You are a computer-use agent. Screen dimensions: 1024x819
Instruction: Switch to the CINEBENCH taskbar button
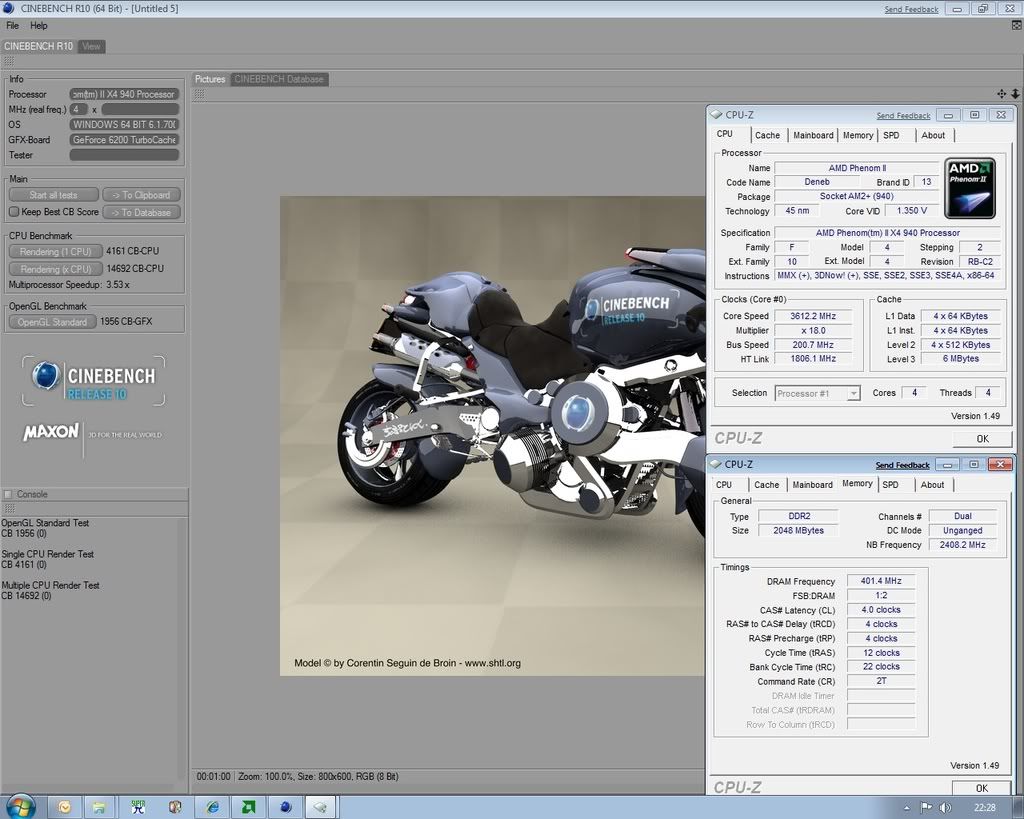click(285, 807)
